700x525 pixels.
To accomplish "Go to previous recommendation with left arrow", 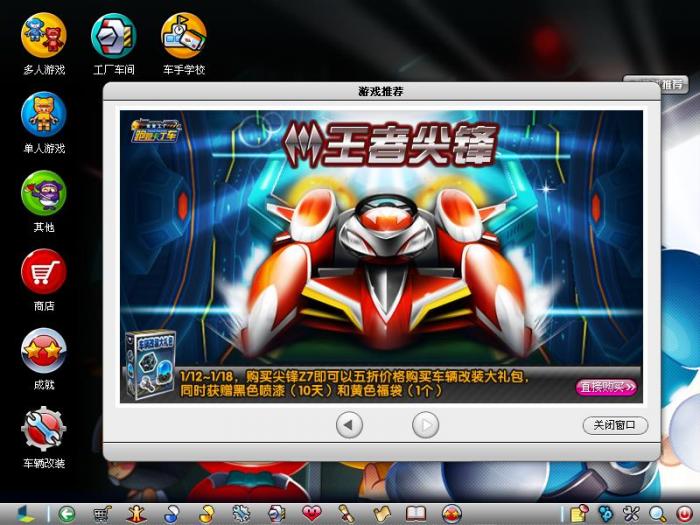I will click(x=349, y=425).
